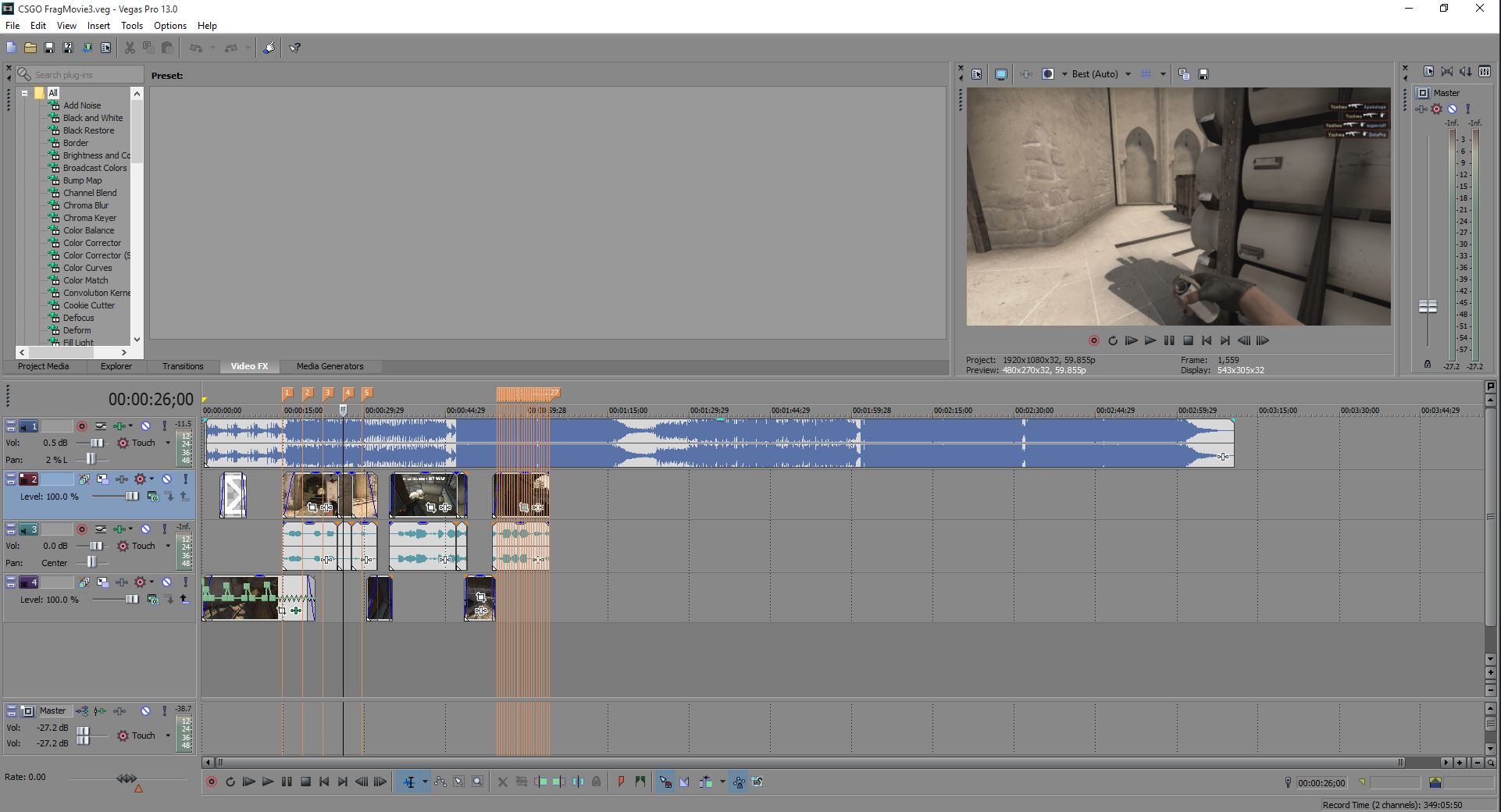Click the Split icon in timeline toolbar
Viewport: 1501px width, 812px height.
coord(578,782)
